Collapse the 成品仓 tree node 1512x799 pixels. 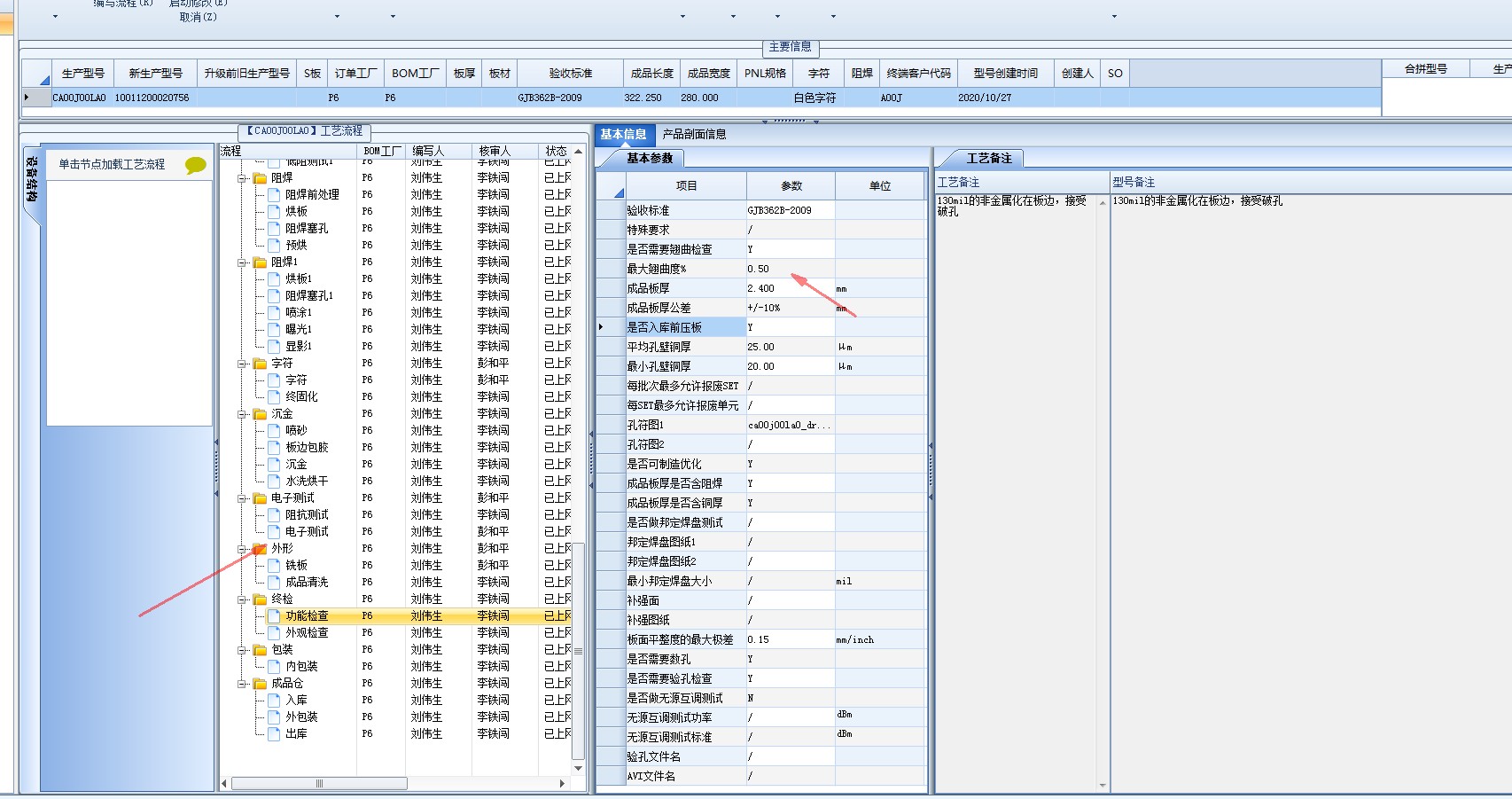coord(242,684)
